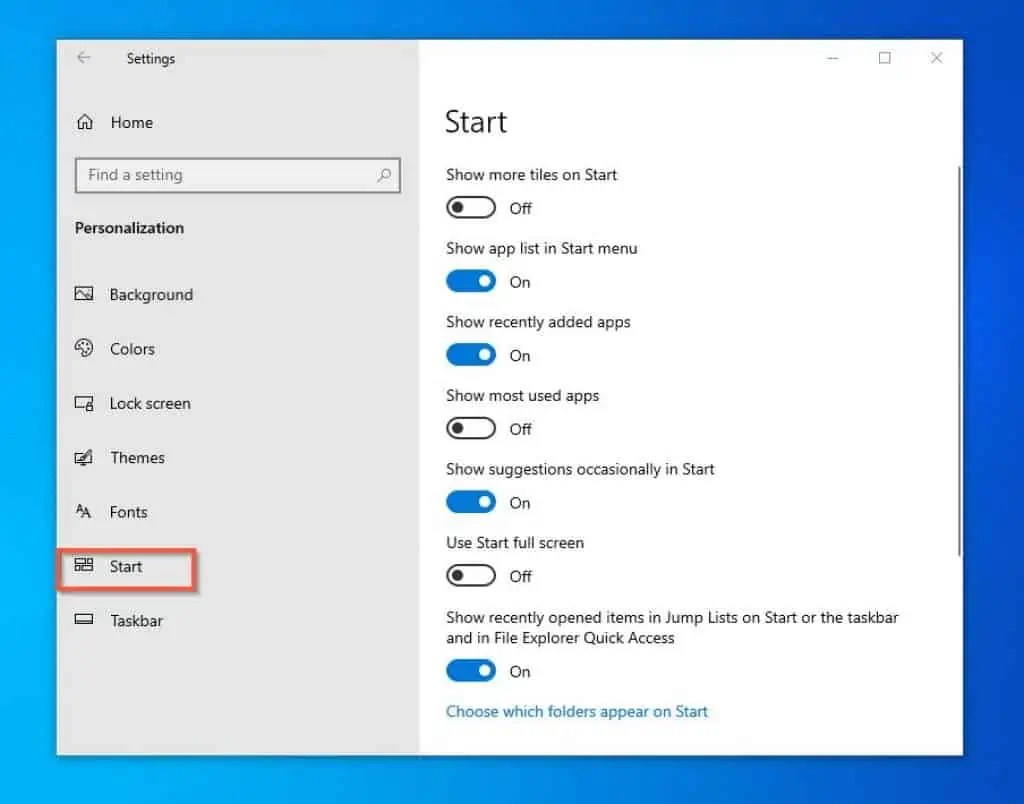Image resolution: width=1024 pixels, height=804 pixels.
Task: Disable Show app list in Start menu
Action: (470, 281)
